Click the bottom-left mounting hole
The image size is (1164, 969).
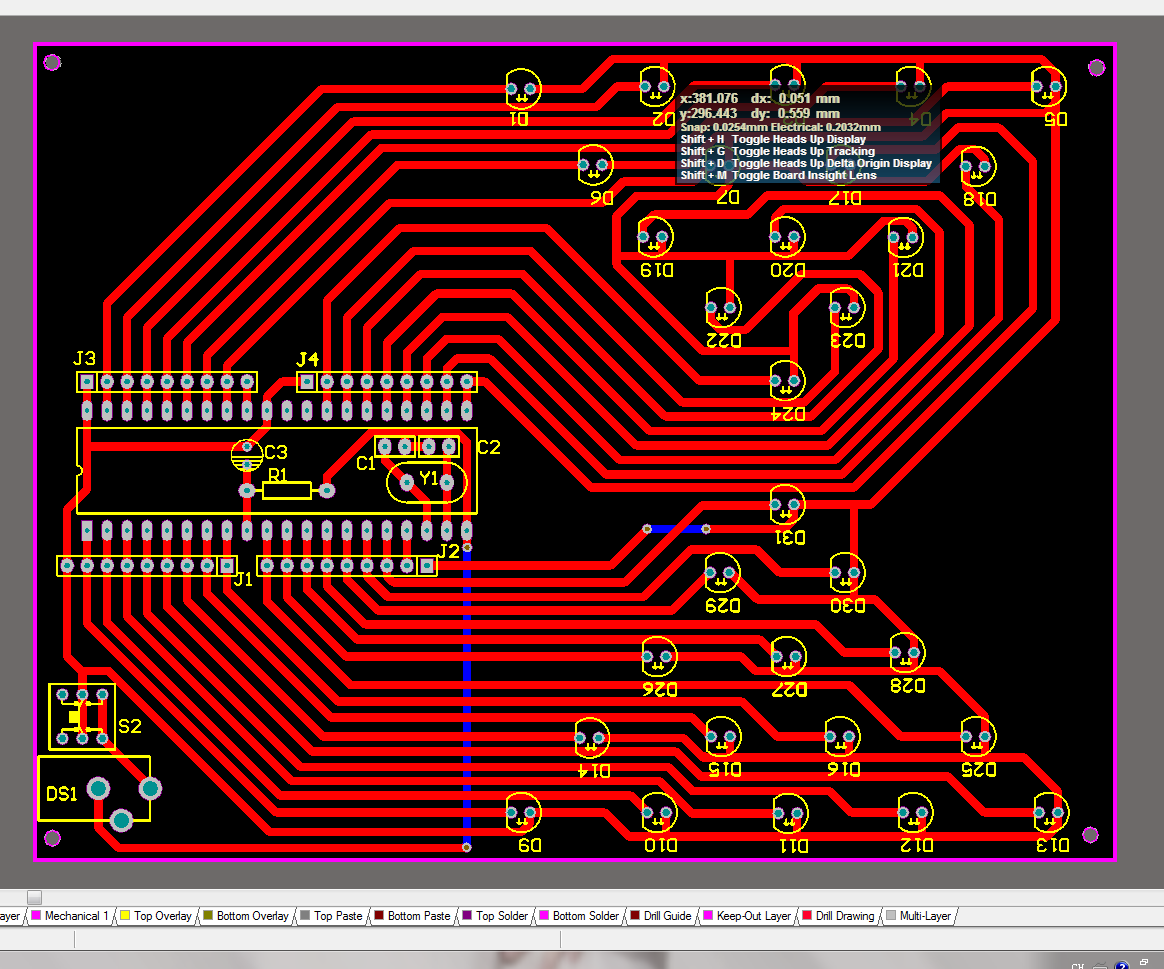(52, 838)
